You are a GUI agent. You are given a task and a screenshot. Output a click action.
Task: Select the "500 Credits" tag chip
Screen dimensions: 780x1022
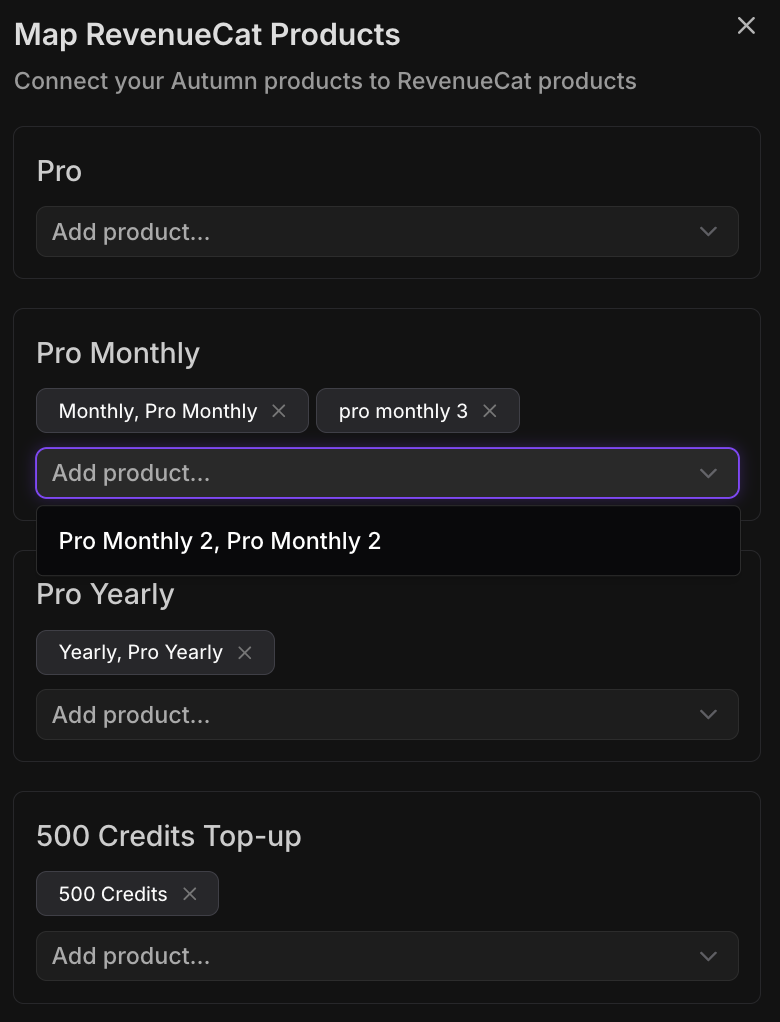[110, 893]
